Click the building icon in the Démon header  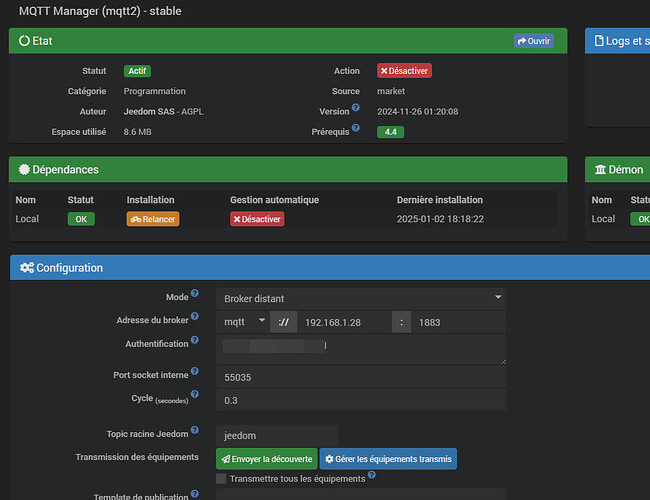[x=600, y=169]
